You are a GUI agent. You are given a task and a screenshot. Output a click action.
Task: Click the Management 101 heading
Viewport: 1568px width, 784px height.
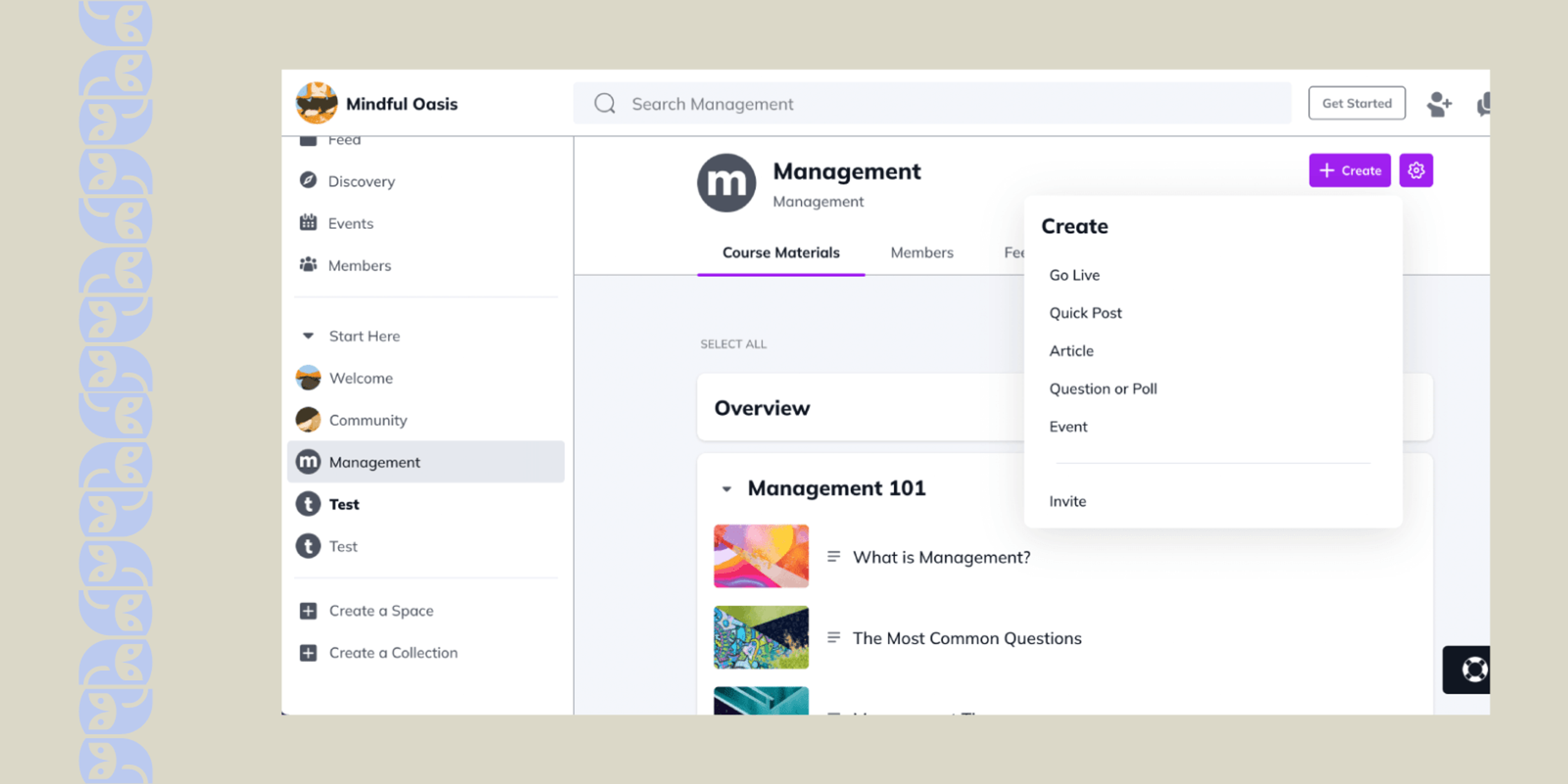836,488
